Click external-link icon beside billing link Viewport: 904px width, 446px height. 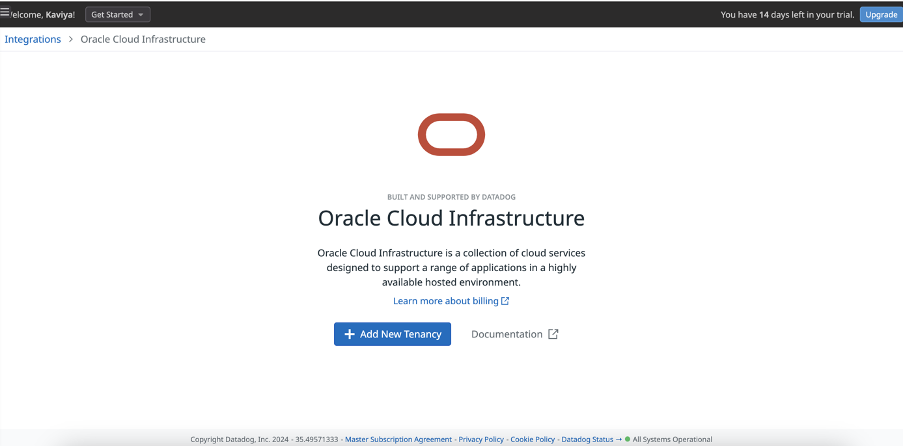pyautogui.click(x=505, y=301)
